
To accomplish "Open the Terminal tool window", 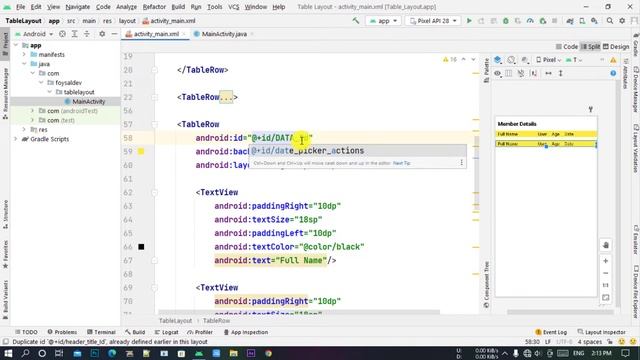I will tap(102, 332).
